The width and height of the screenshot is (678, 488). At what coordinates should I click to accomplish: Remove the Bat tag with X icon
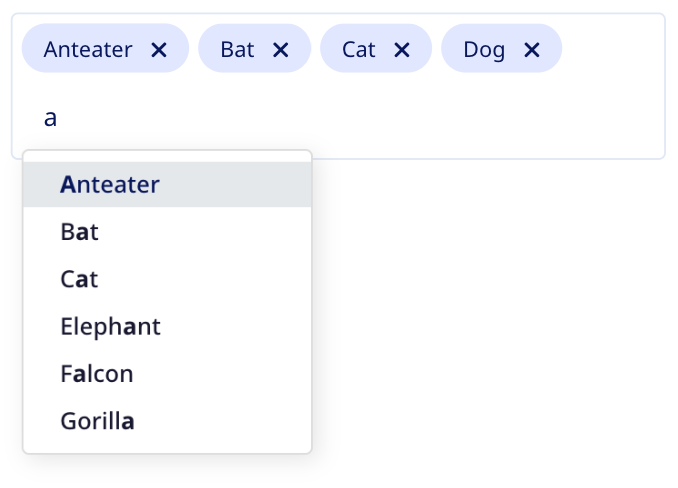pos(281,50)
